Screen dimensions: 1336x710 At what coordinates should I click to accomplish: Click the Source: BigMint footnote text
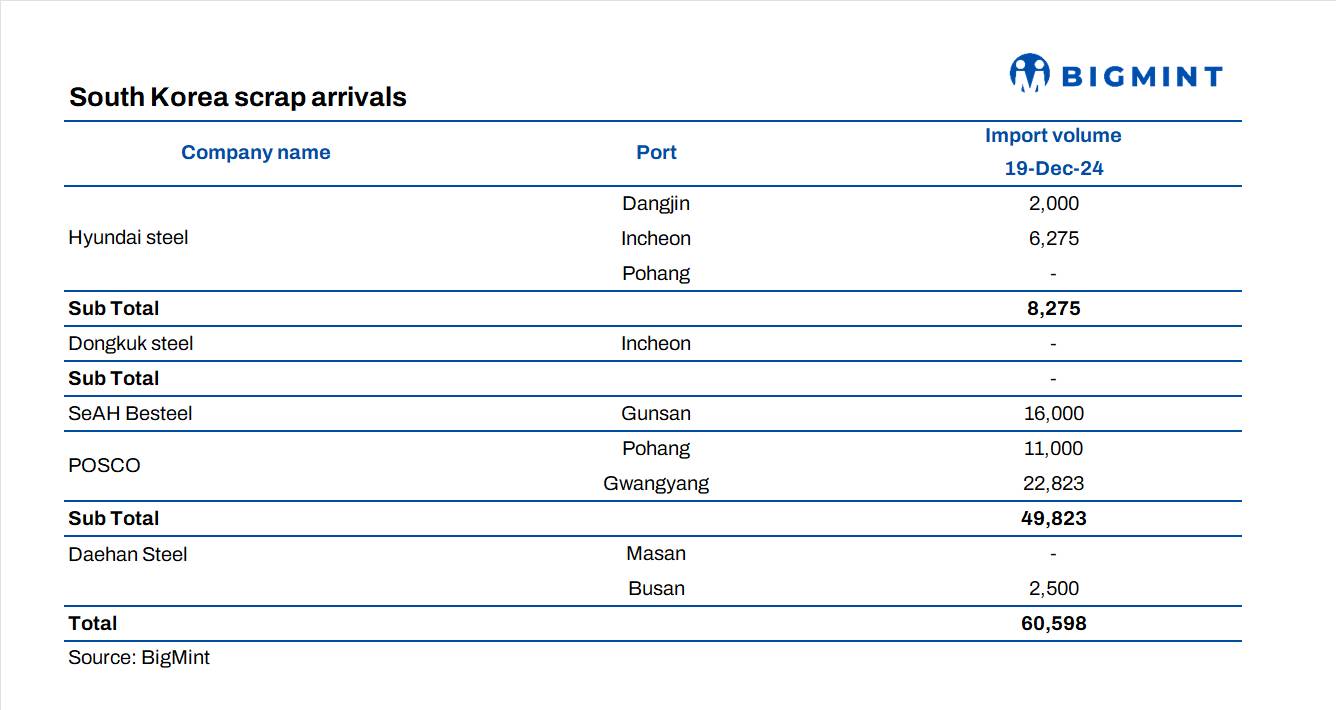click(139, 657)
